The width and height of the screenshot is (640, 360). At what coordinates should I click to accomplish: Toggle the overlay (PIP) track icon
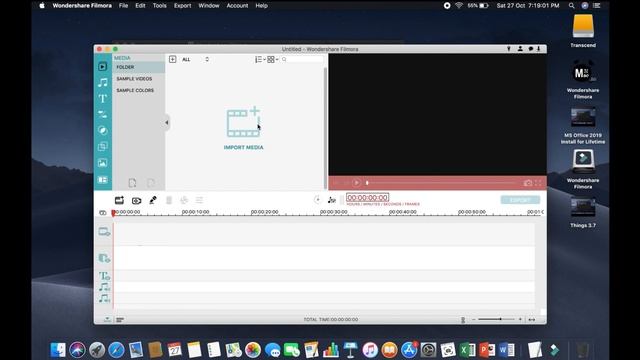[x=104, y=258]
